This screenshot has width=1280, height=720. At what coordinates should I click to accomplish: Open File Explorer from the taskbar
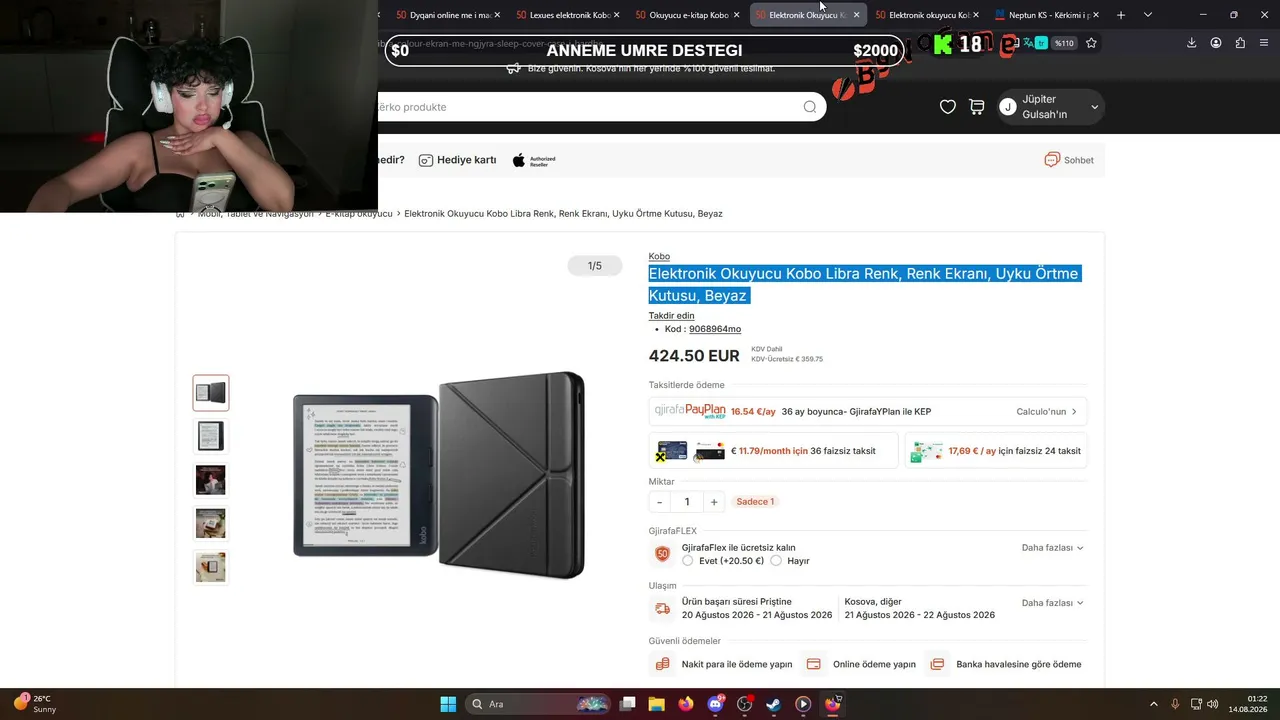(656, 704)
